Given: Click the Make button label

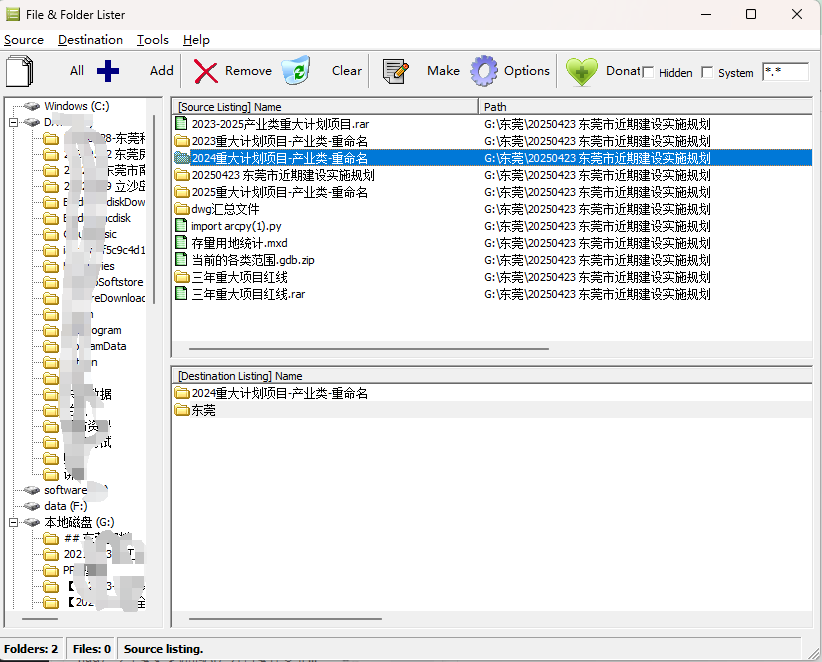Looking at the screenshot, I should point(443,71).
